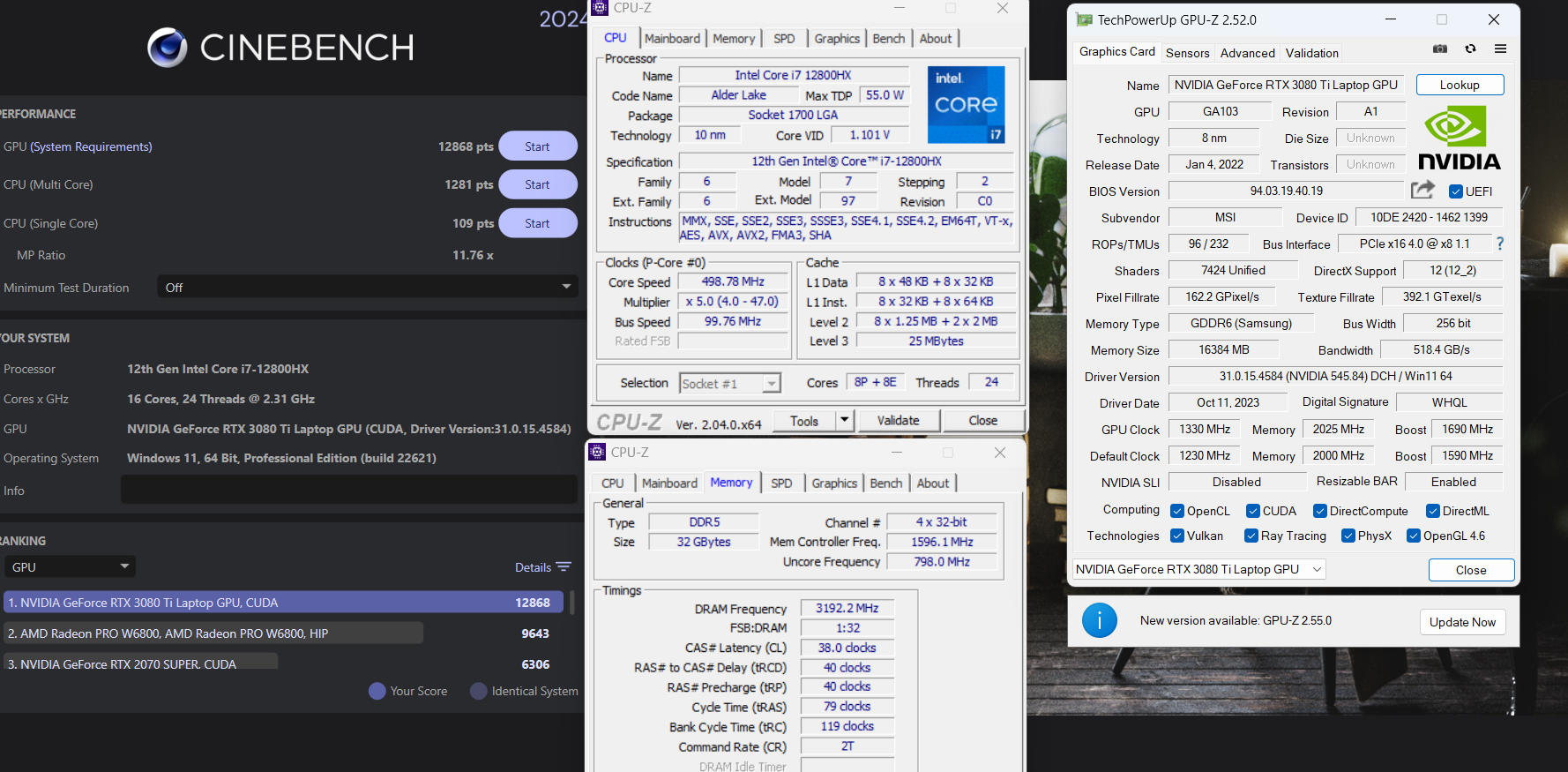Start the CPU Multi Core test
This screenshot has height=772, width=1568.
tap(538, 184)
